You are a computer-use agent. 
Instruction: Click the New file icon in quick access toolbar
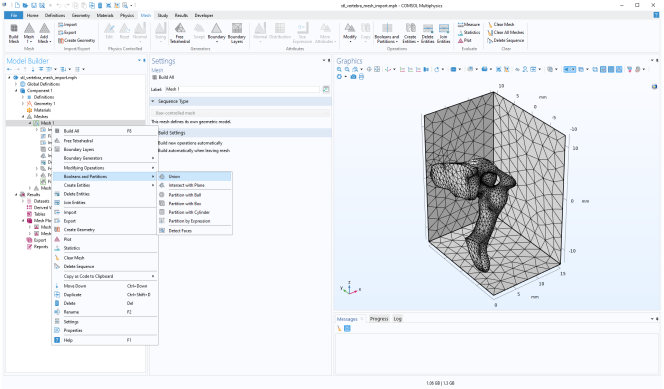(17, 6)
